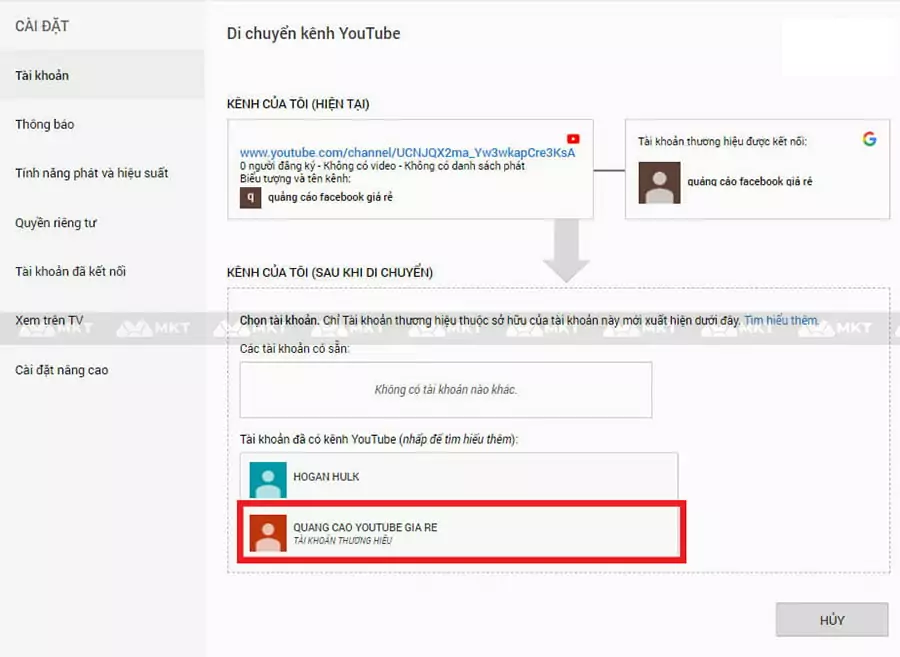Open Tính năng phát và hiệu suất

coord(92,173)
